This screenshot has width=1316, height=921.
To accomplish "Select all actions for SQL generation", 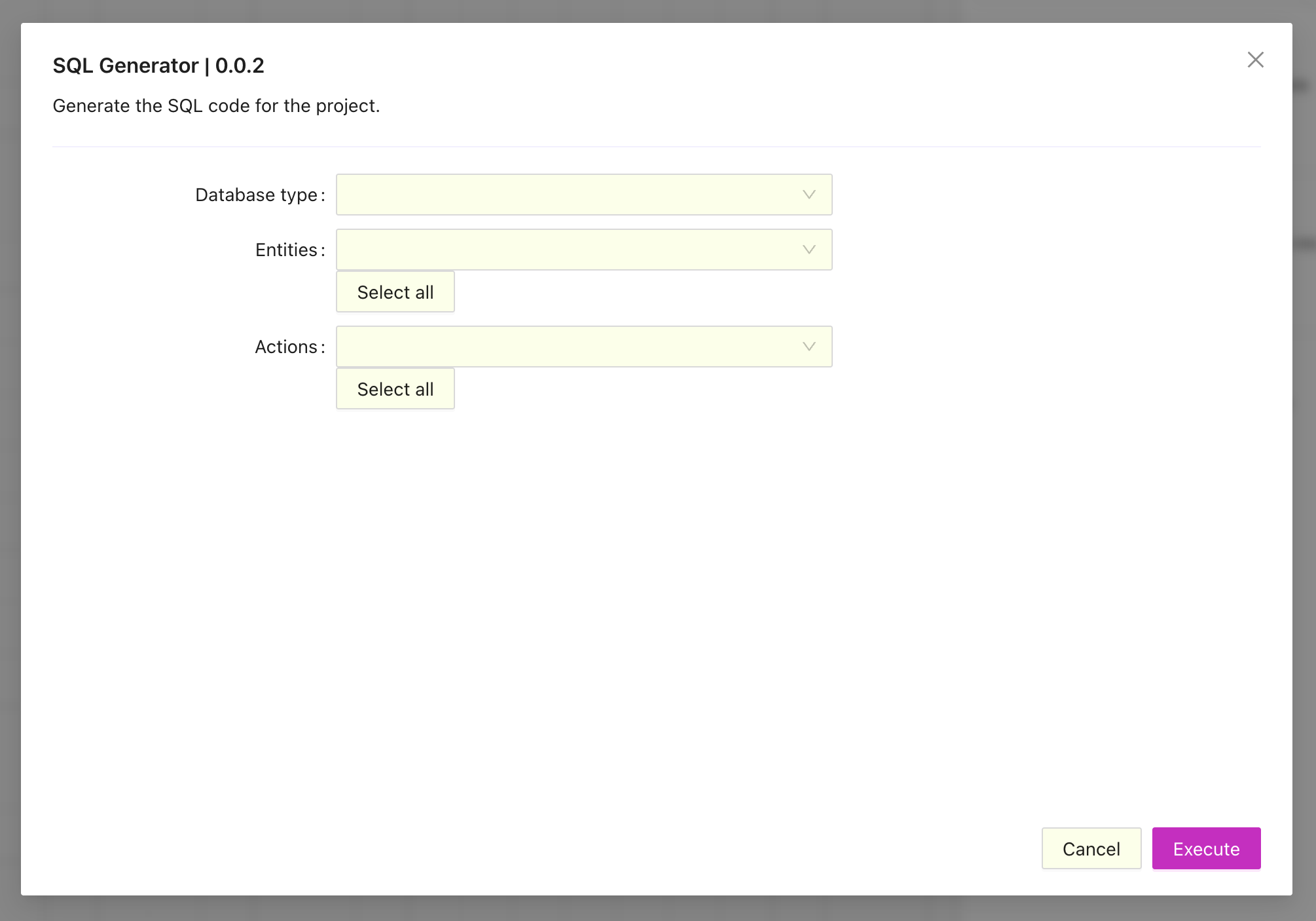I will [395, 388].
